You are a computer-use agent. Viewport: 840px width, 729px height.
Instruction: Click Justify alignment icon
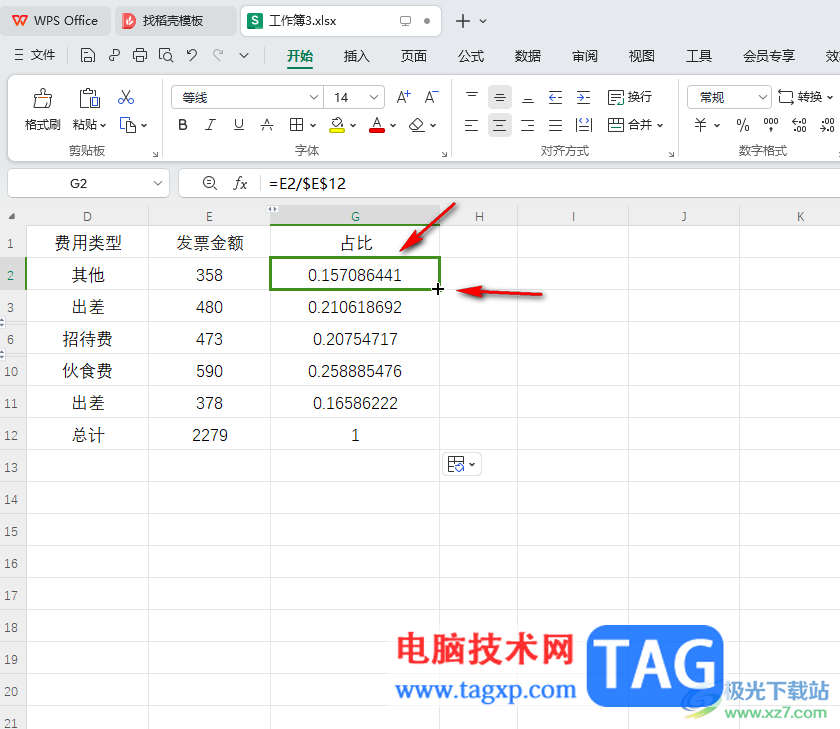(556, 125)
